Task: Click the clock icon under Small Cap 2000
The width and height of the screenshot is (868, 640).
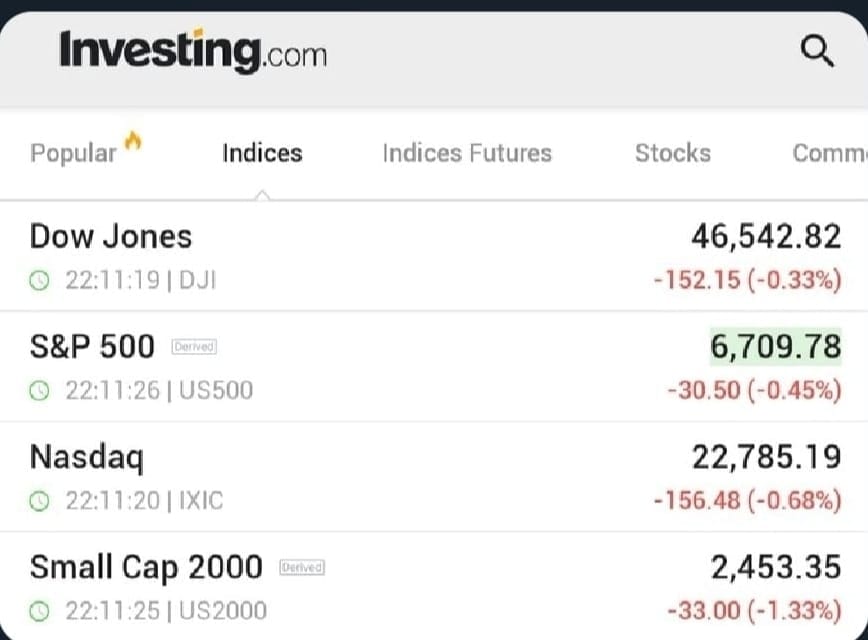Action: point(40,609)
